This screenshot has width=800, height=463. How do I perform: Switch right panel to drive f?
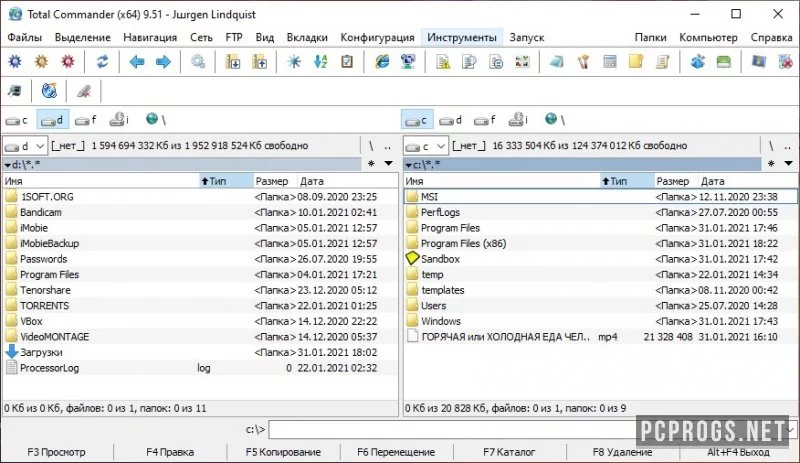[x=485, y=120]
